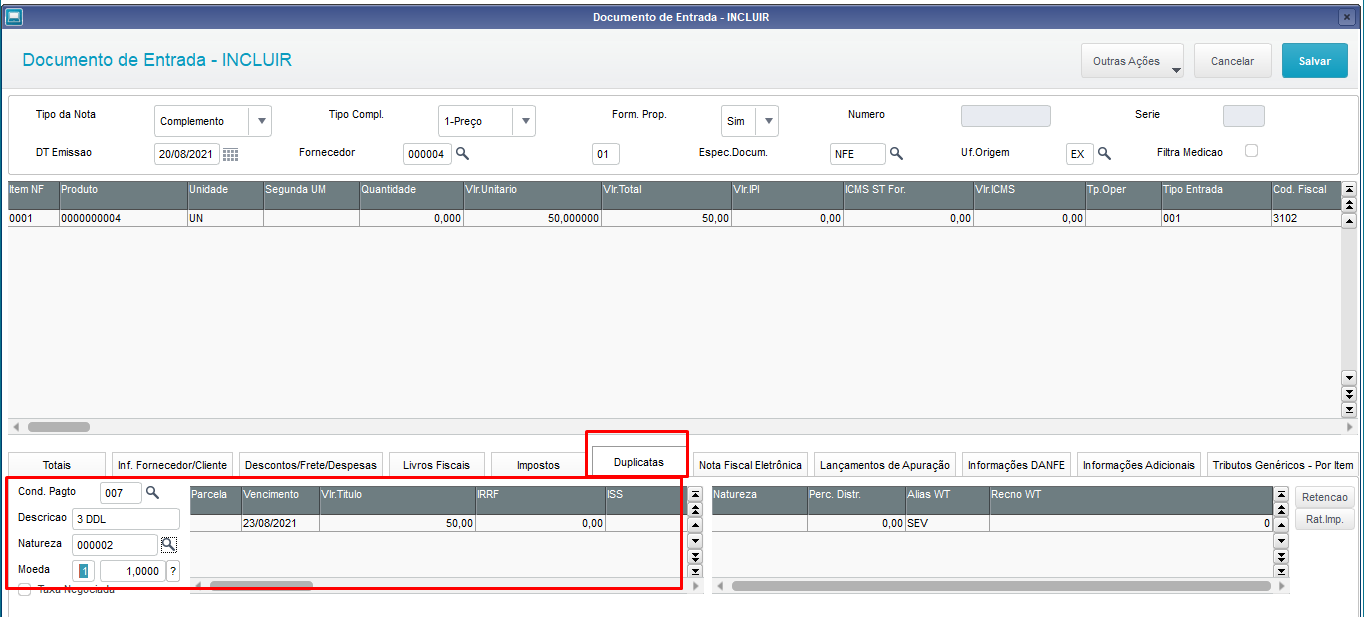The height and width of the screenshot is (617, 1364).
Task: Page down in Natureza grid
Action: (1281, 556)
